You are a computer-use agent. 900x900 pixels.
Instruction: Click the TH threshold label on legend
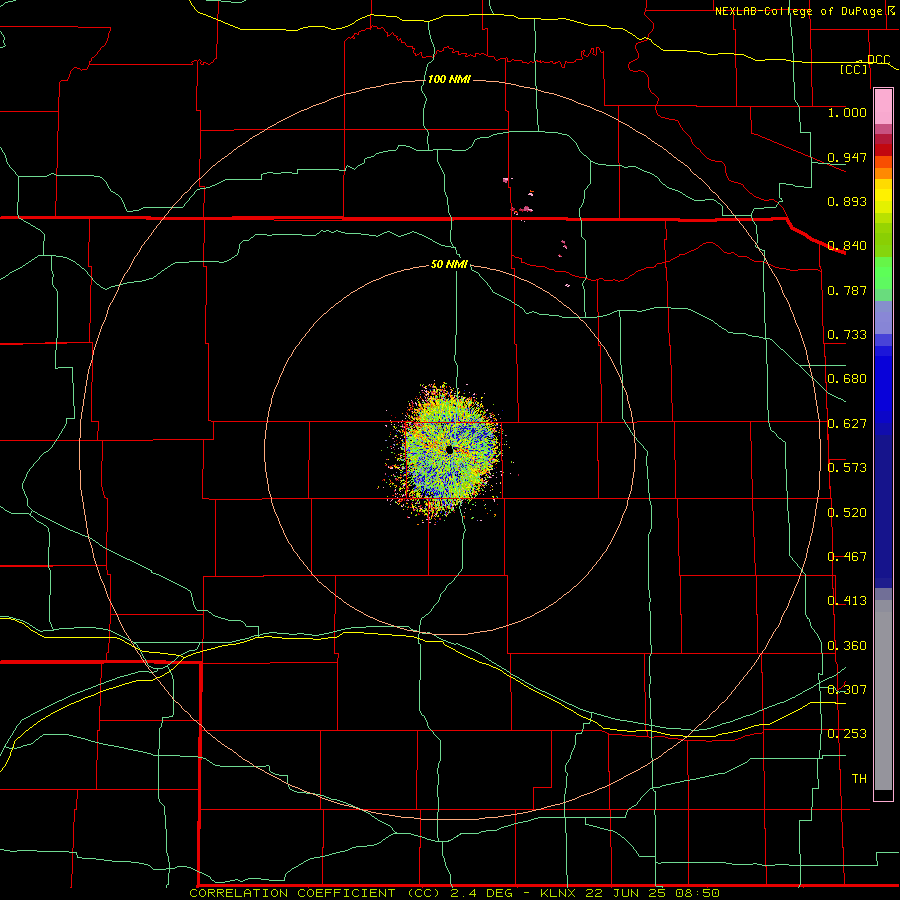859,779
